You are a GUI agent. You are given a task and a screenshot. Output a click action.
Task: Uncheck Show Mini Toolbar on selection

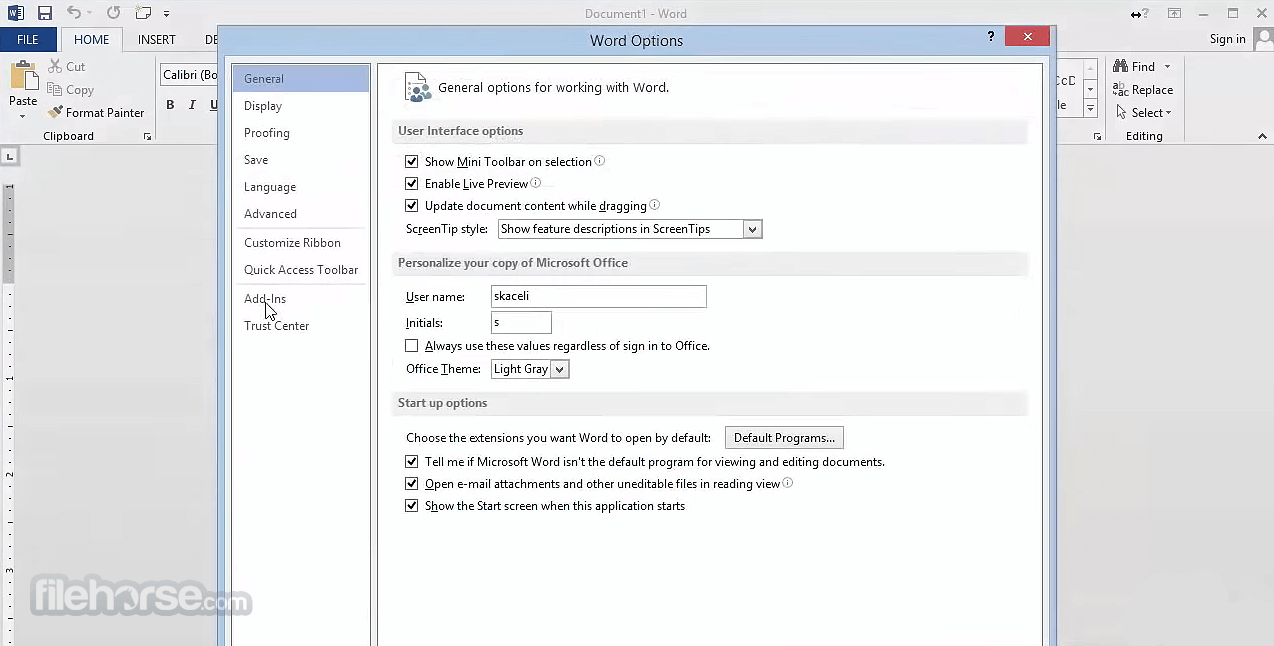click(x=412, y=161)
